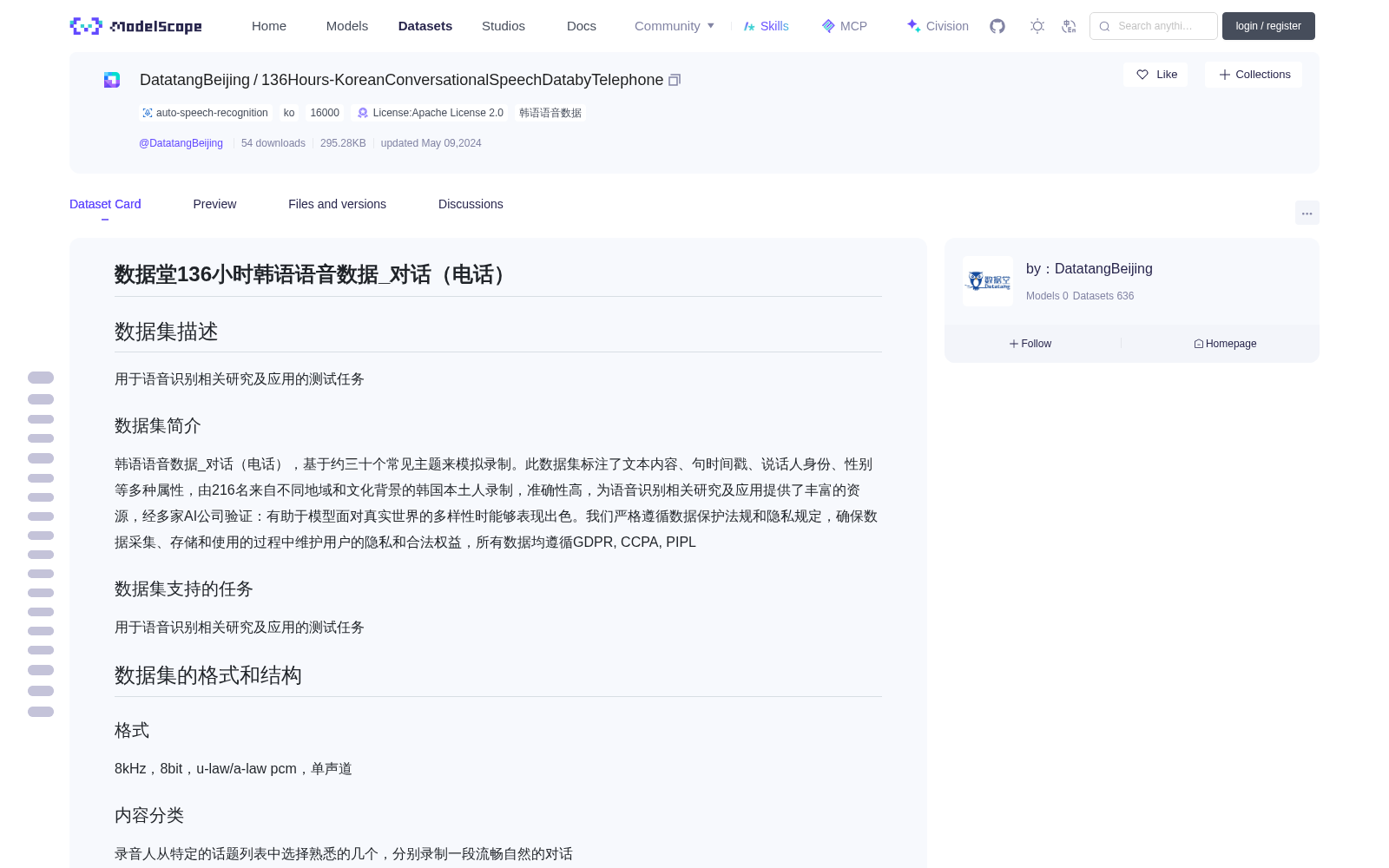The height and width of the screenshot is (868, 1389).
Task: Click the 数据集简介 heading
Action: point(158,425)
